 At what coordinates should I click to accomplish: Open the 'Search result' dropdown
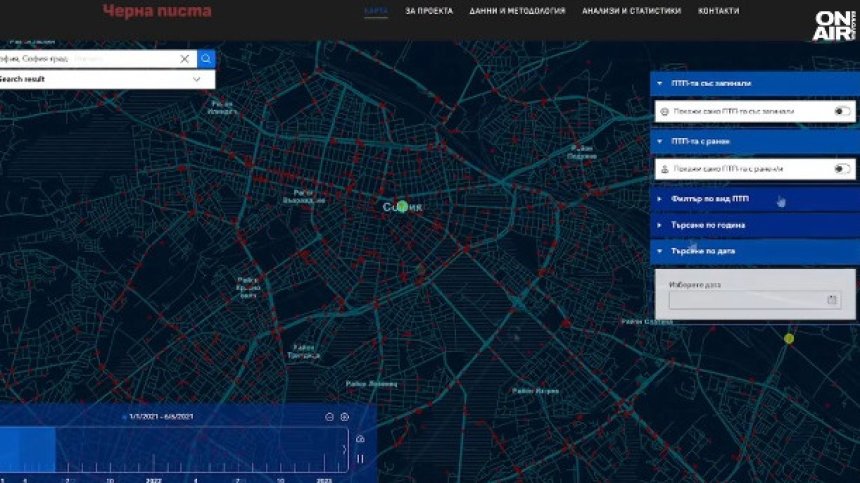[105, 79]
